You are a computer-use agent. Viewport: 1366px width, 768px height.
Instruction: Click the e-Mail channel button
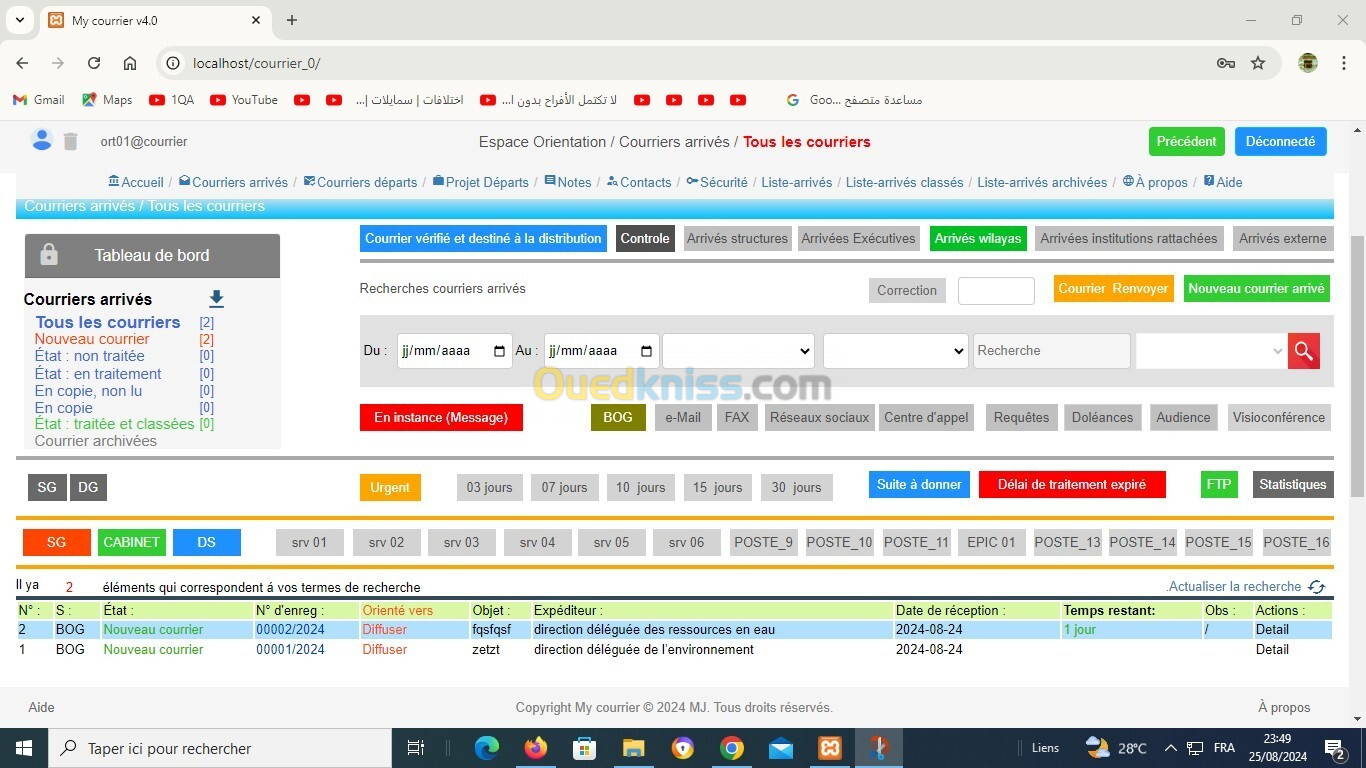click(x=682, y=417)
